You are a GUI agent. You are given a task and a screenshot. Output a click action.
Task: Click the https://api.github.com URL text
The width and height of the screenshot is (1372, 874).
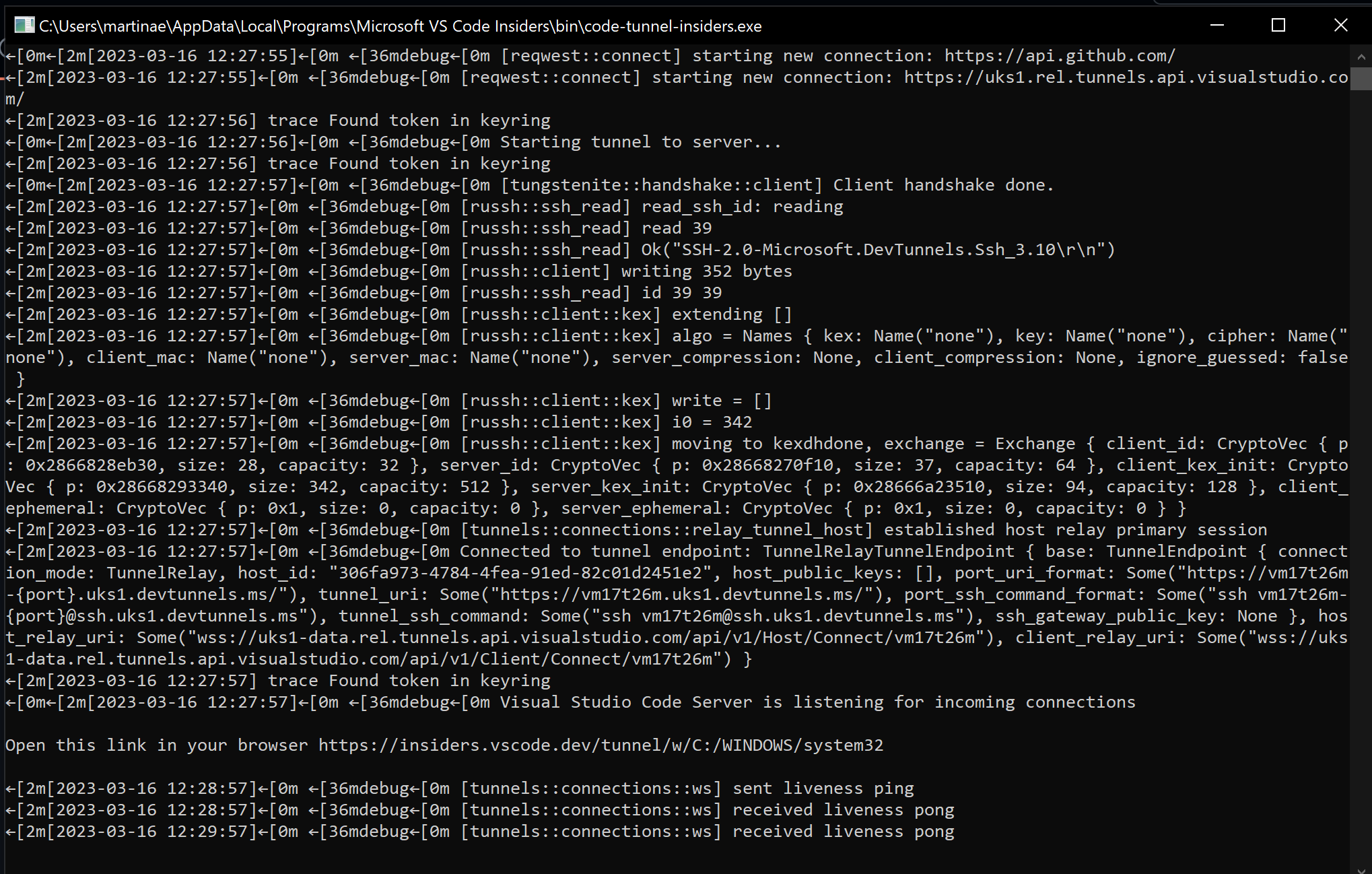[1057, 55]
